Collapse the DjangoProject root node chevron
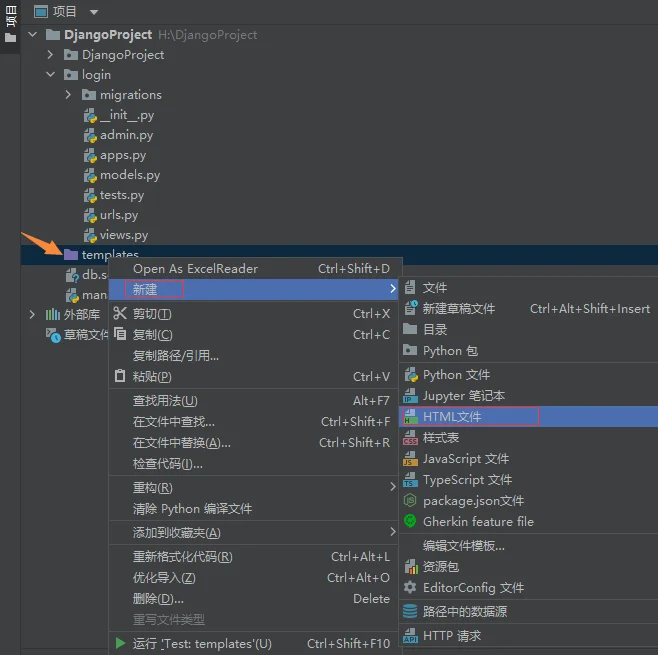Viewport: 658px width, 655px height. (x=33, y=34)
